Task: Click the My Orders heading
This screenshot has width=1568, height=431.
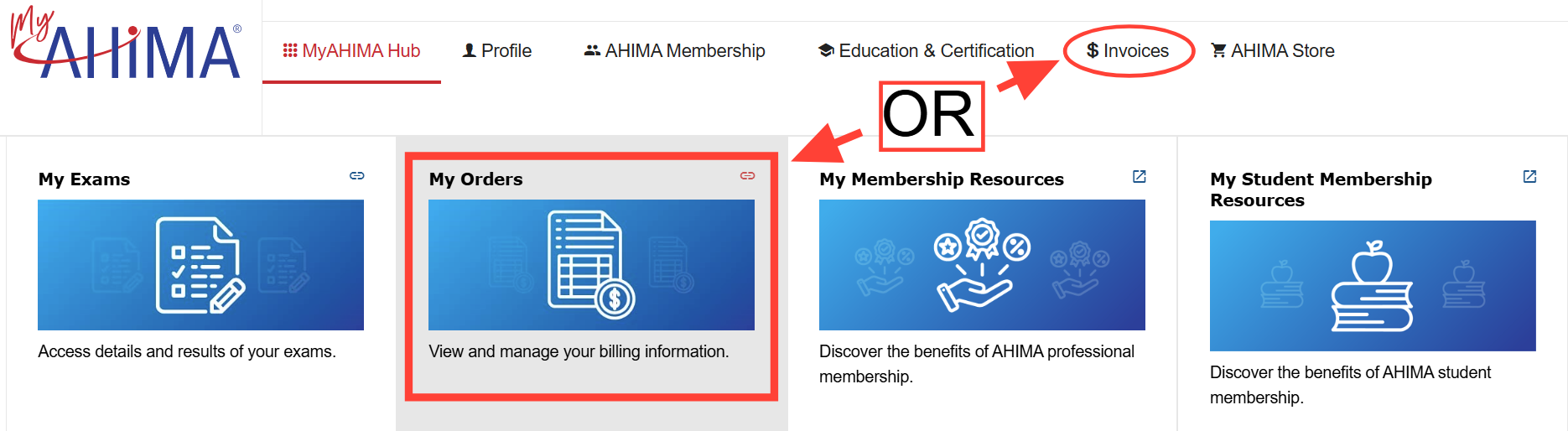Action: 475,179
